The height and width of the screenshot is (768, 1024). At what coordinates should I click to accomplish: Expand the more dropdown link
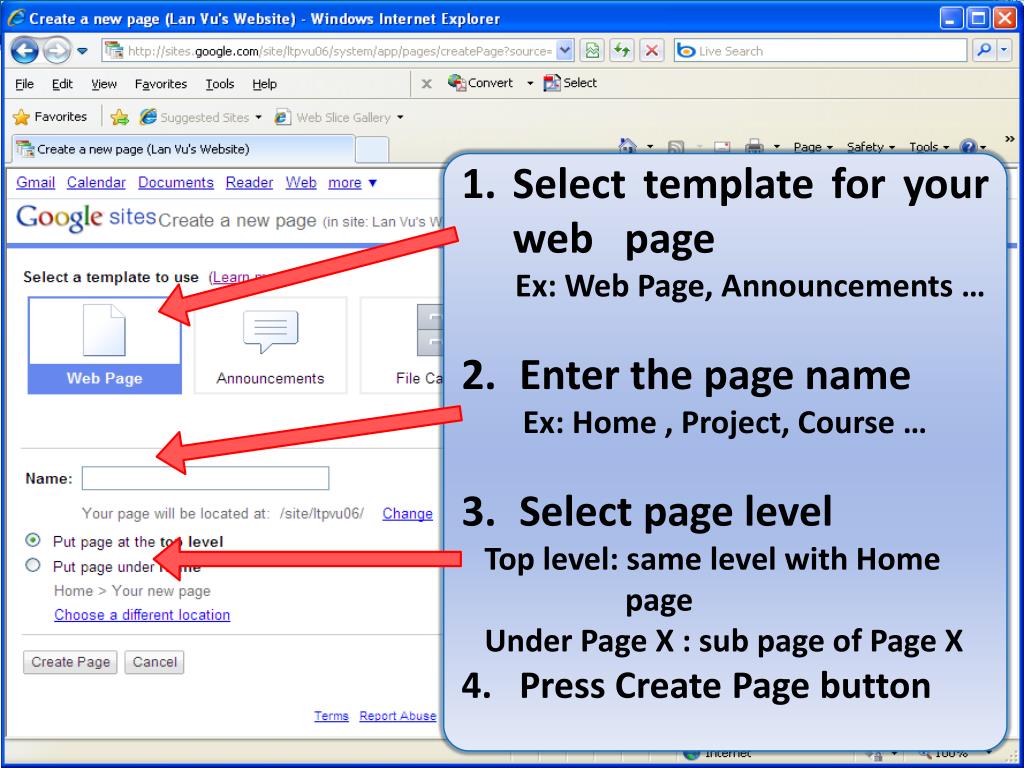352,182
